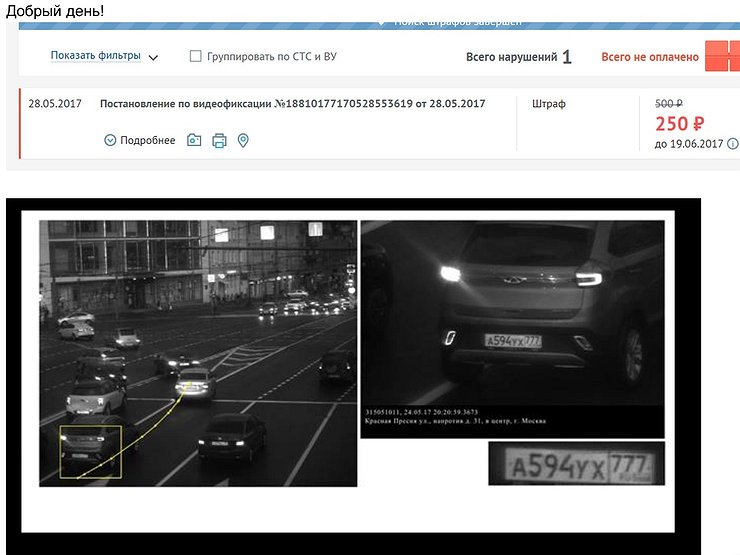Viewport: 740px width, 555px height.
Task: Click the info icon next to due date
Action: (732, 143)
